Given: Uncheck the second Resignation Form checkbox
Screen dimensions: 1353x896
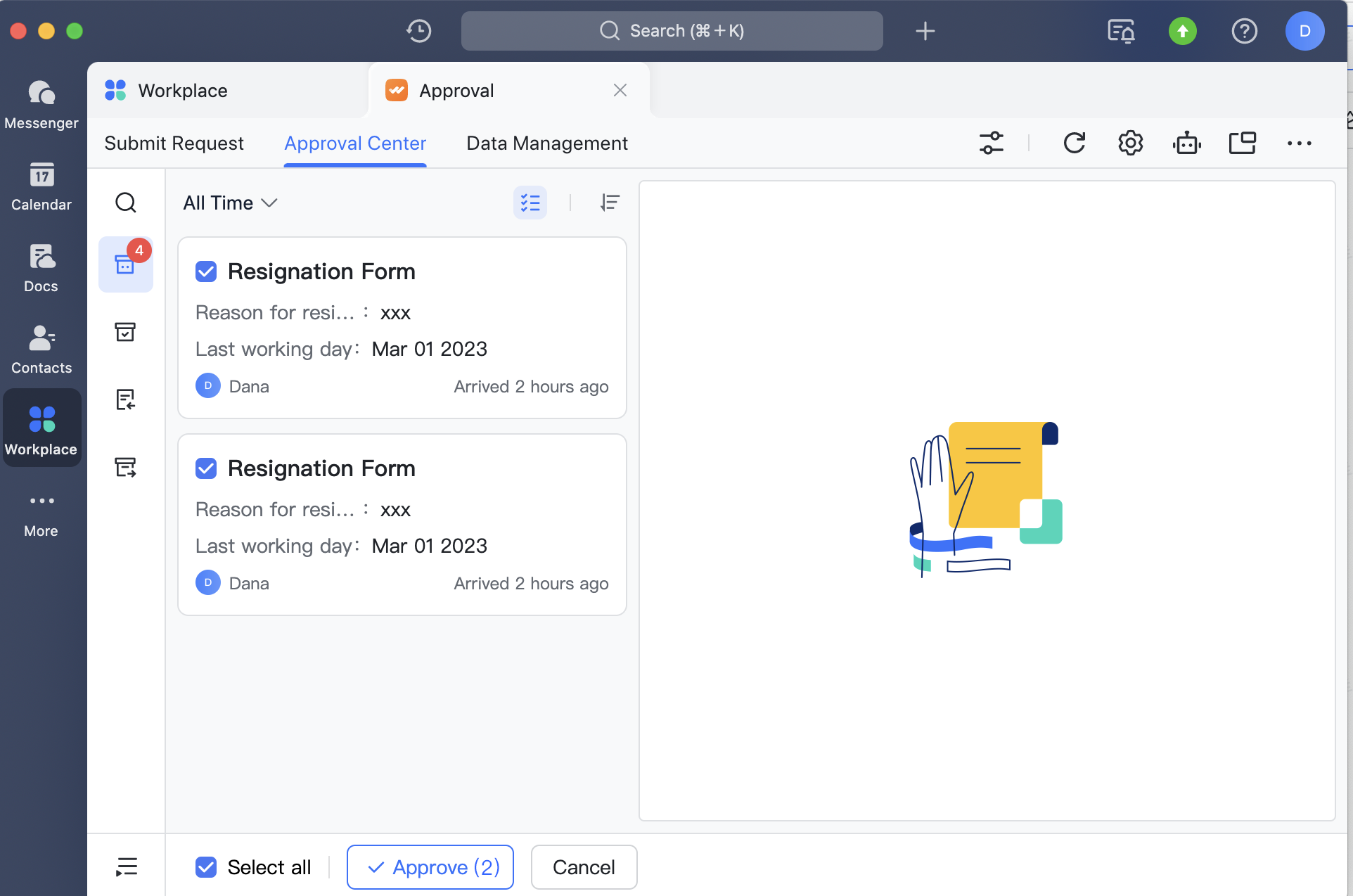Looking at the screenshot, I should [x=206, y=468].
